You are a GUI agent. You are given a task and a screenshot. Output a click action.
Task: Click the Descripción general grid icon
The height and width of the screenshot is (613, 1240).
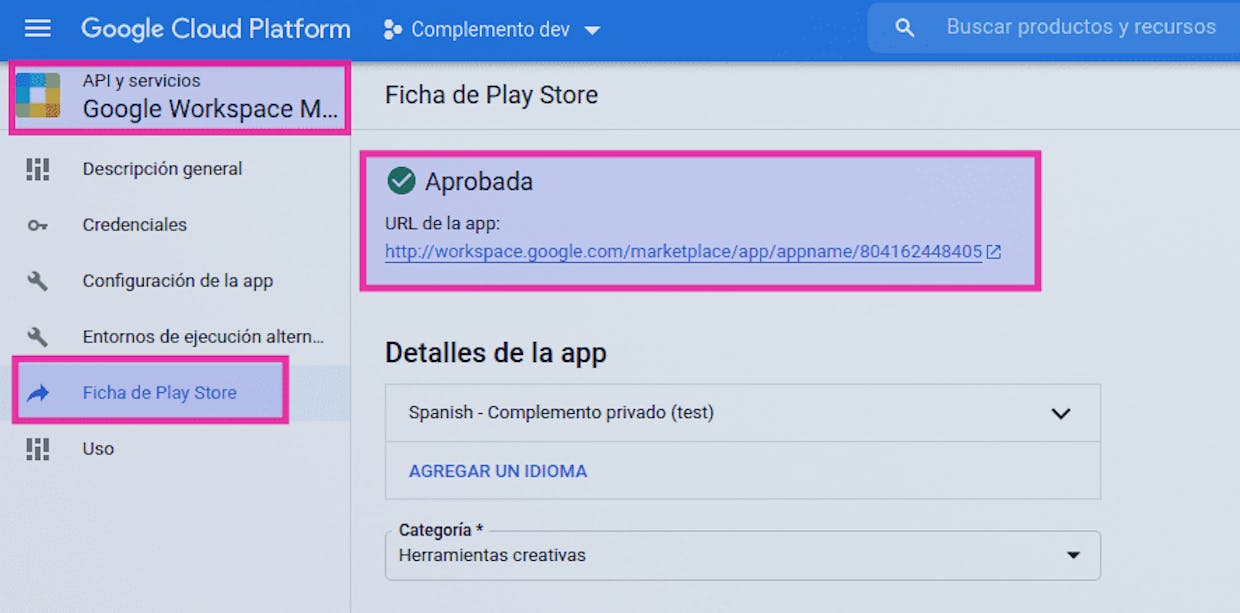point(37,169)
